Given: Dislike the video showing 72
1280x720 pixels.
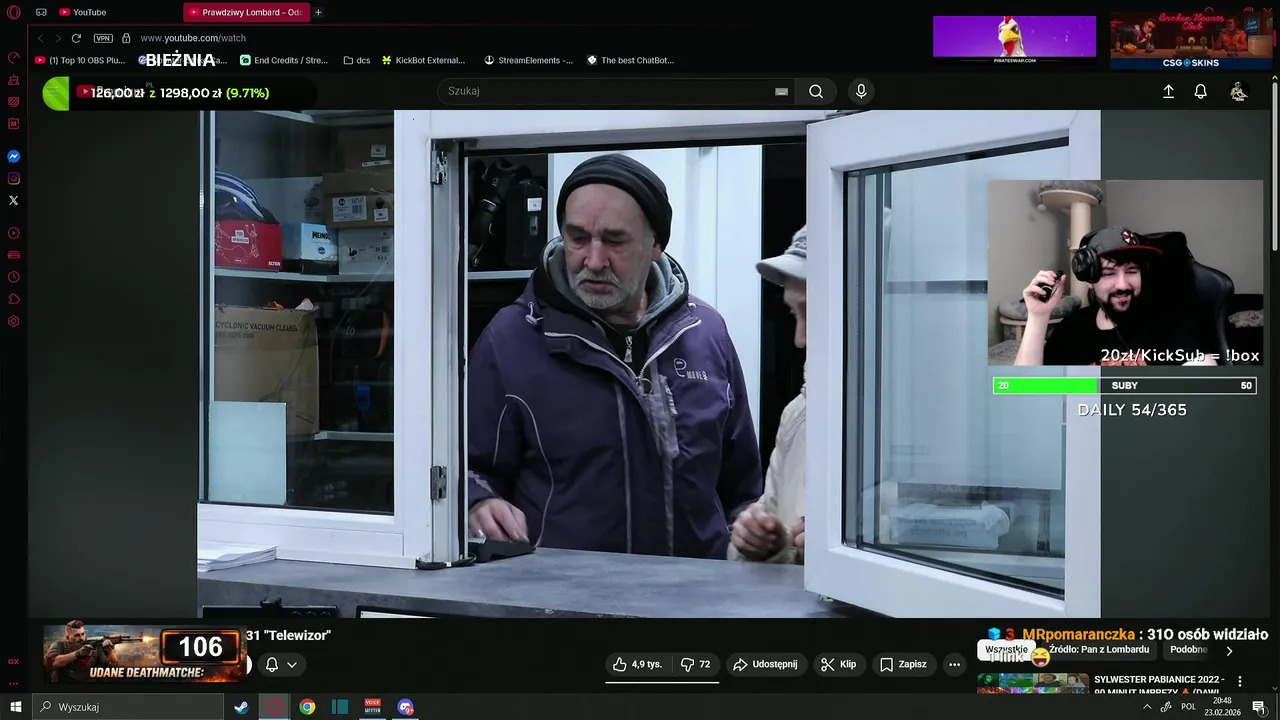Looking at the screenshot, I should pos(696,664).
